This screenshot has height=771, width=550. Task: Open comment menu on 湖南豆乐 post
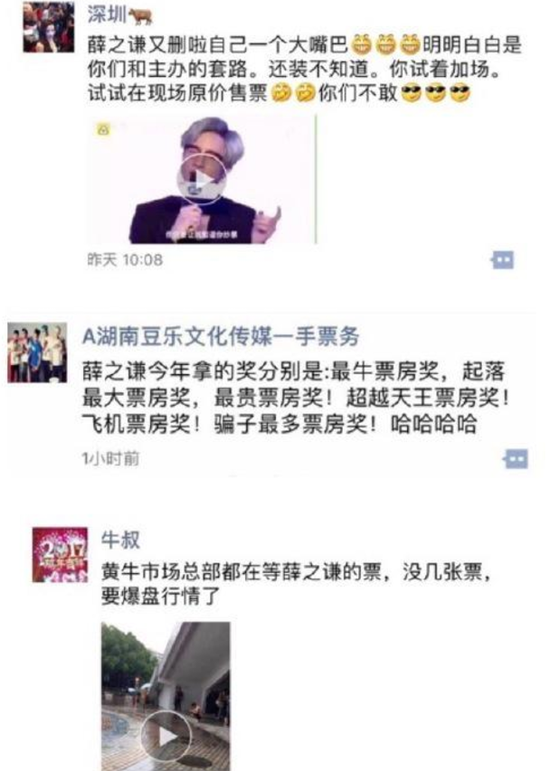(x=515, y=459)
